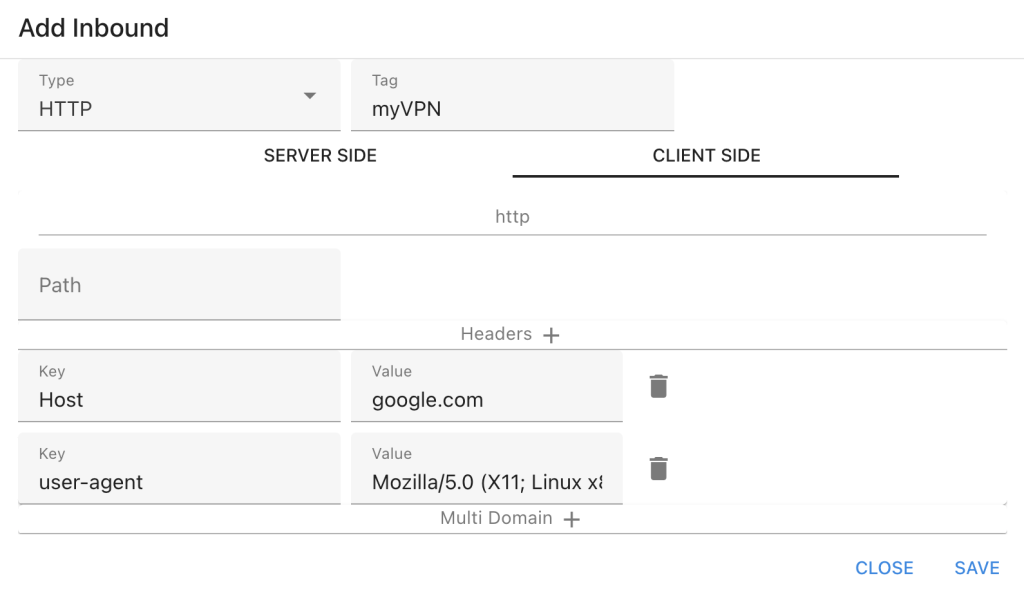Click the Headers section label text

click(x=496, y=334)
